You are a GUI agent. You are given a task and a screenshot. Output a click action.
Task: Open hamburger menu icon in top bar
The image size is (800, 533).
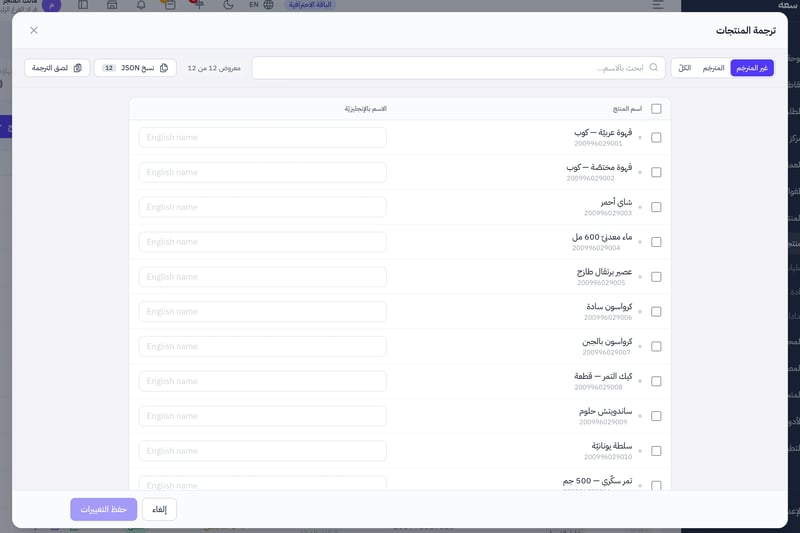(x=658, y=5)
